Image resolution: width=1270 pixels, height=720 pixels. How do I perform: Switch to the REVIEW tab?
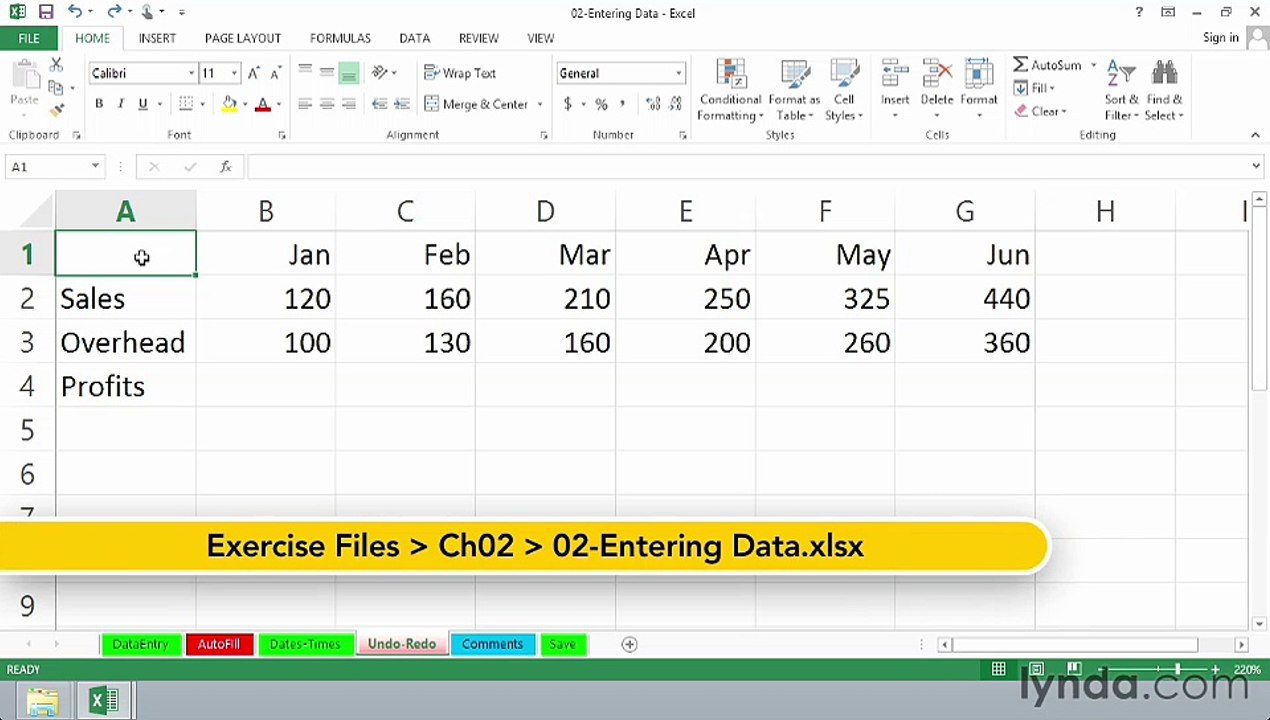(x=478, y=38)
